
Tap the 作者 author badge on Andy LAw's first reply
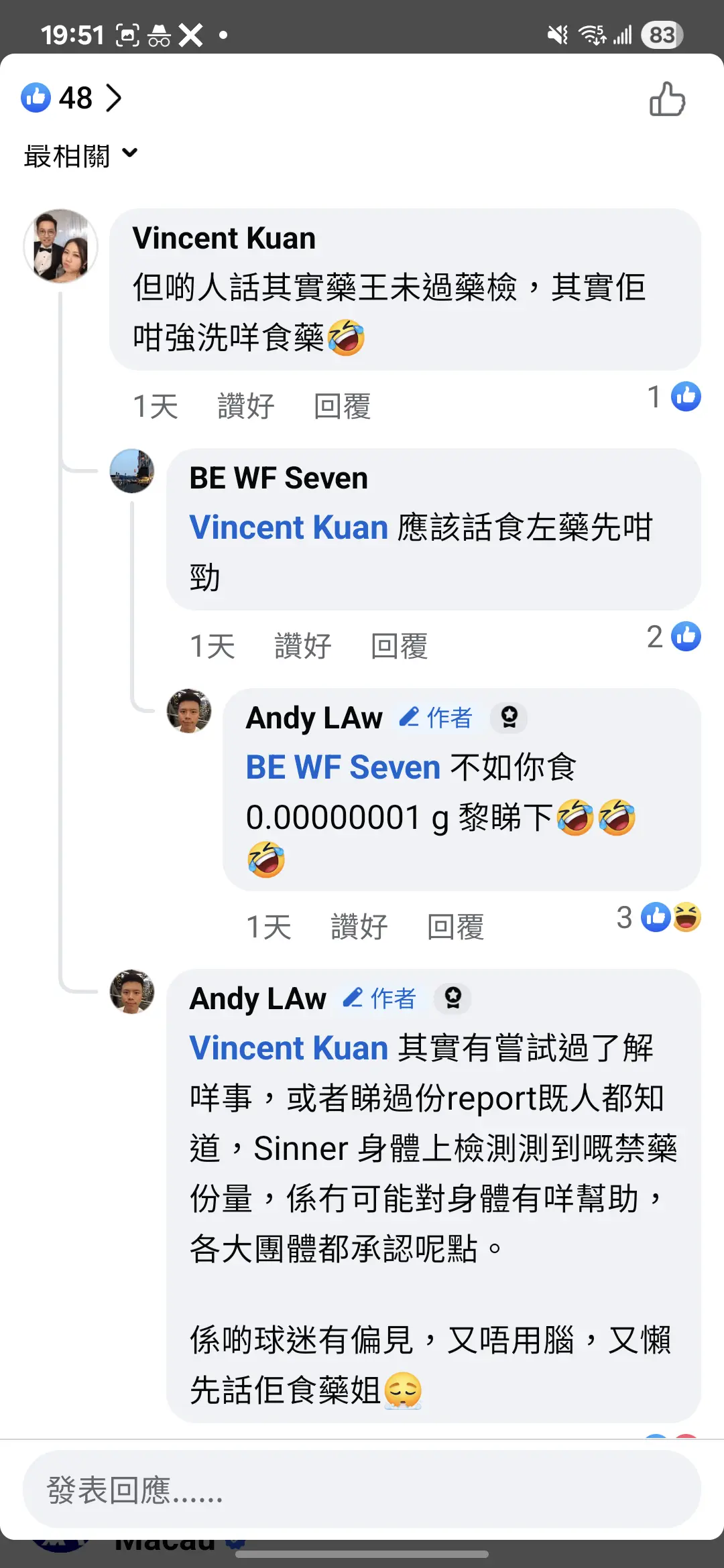click(x=436, y=718)
